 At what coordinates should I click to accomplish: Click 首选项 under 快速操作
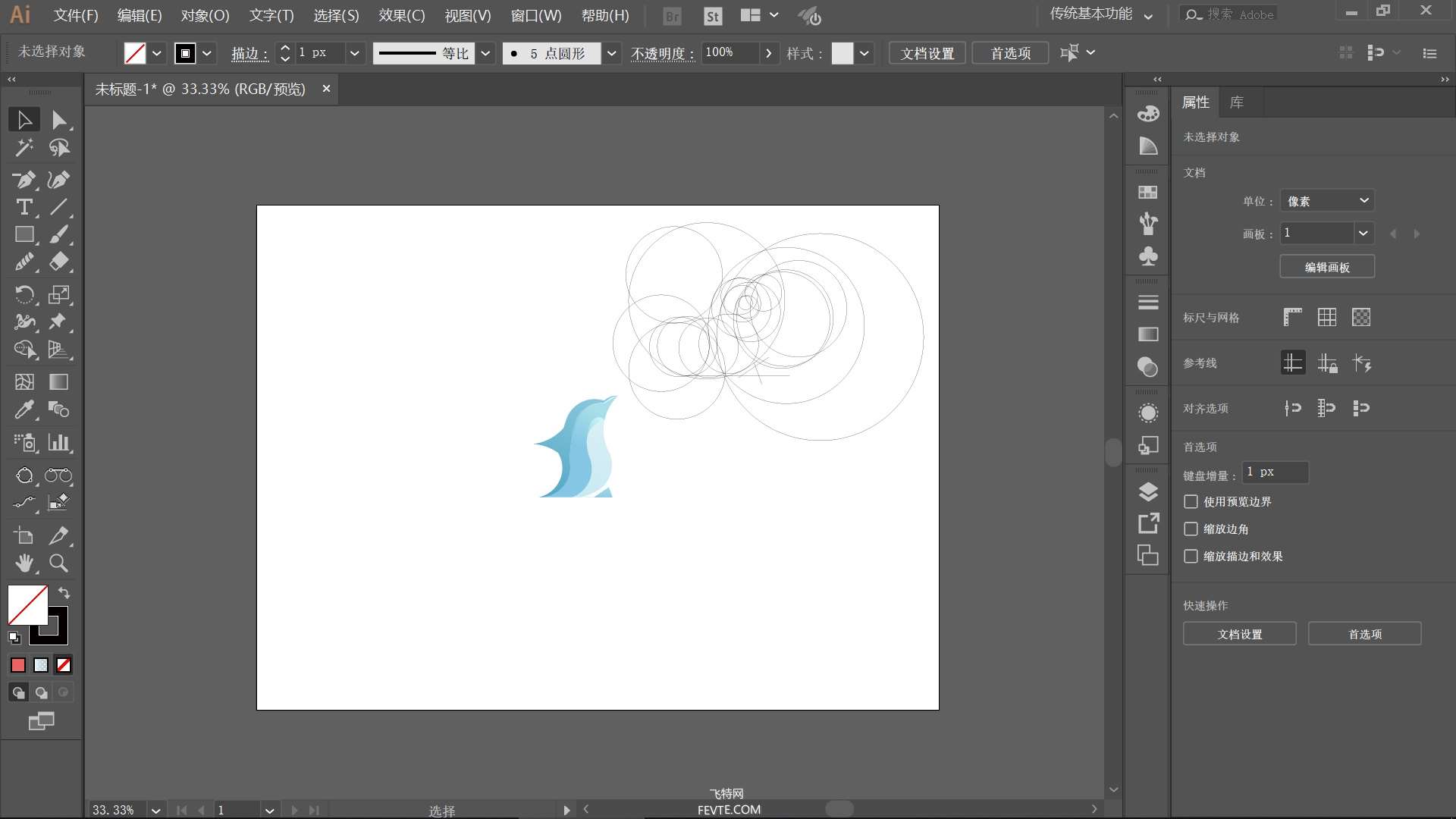pos(1365,634)
